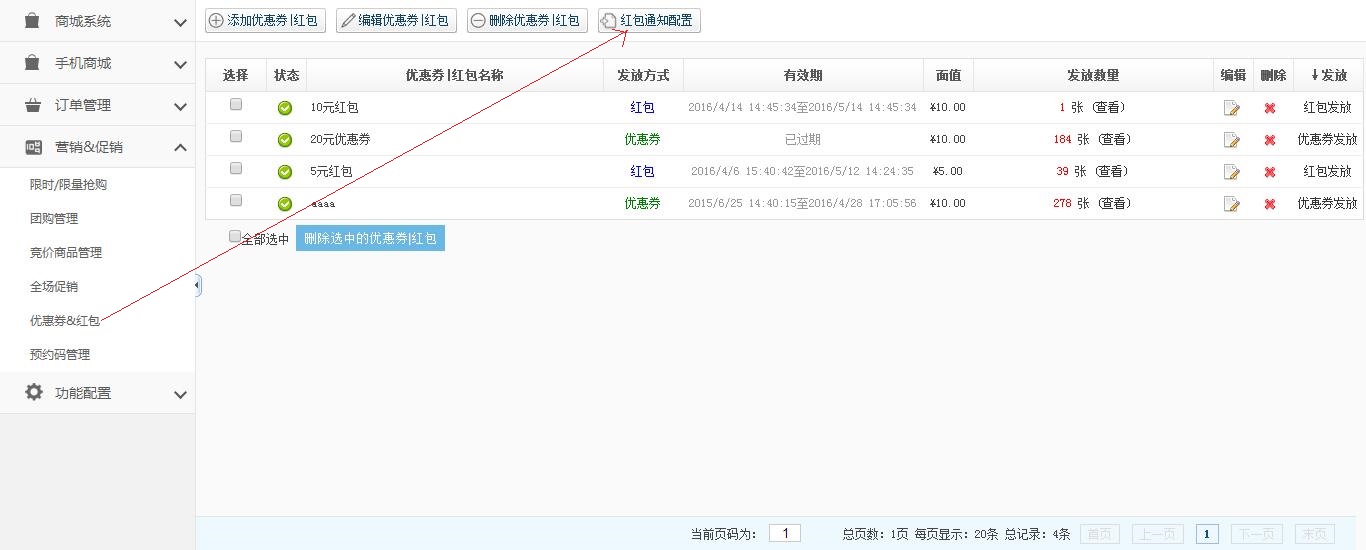
Task: Click 红包发放 link for 5元红包
Action: click(1327, 171)
